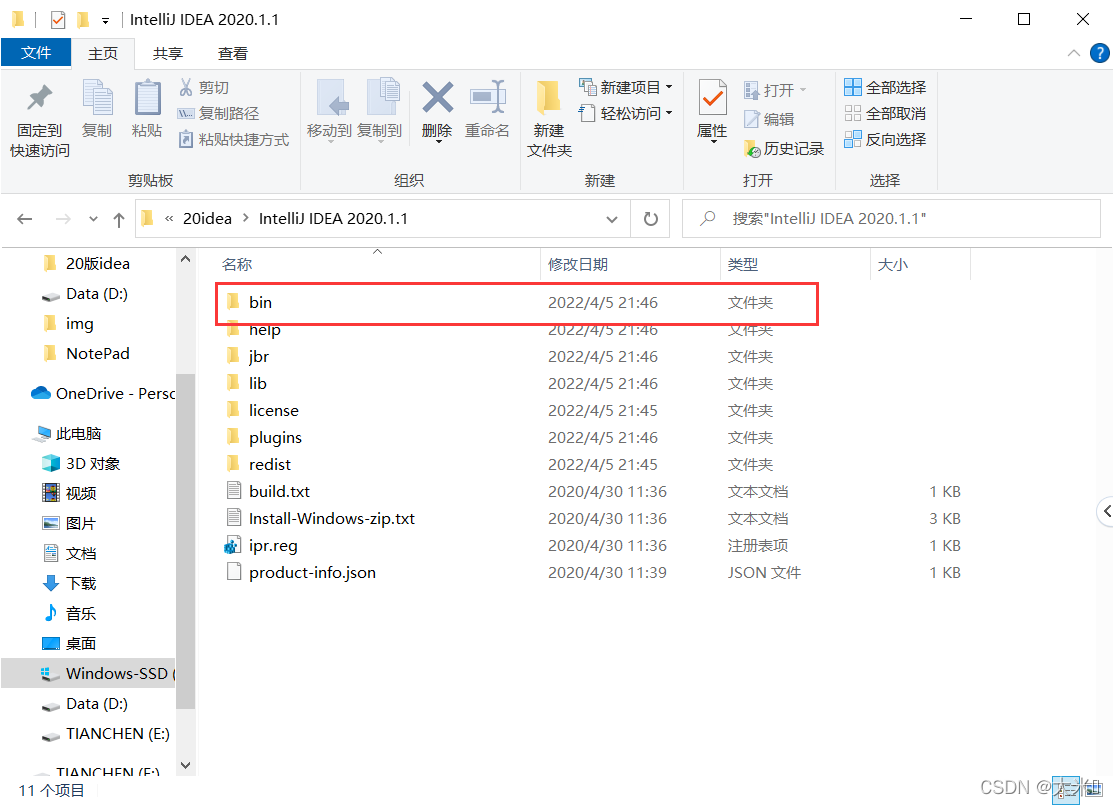Create a New folder
Image resolution: width=1114 pixels, height=806 pixels.
549,119
